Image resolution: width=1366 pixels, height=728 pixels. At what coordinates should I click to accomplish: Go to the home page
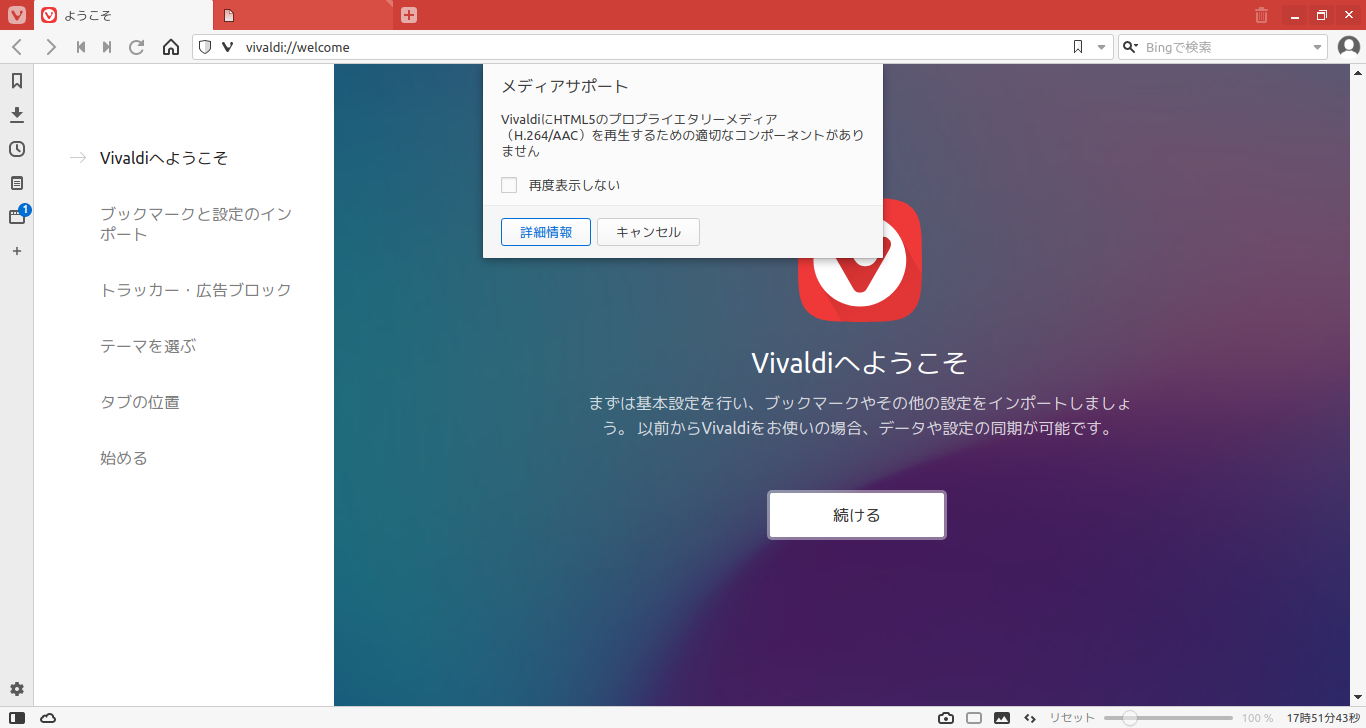[171, 47]
